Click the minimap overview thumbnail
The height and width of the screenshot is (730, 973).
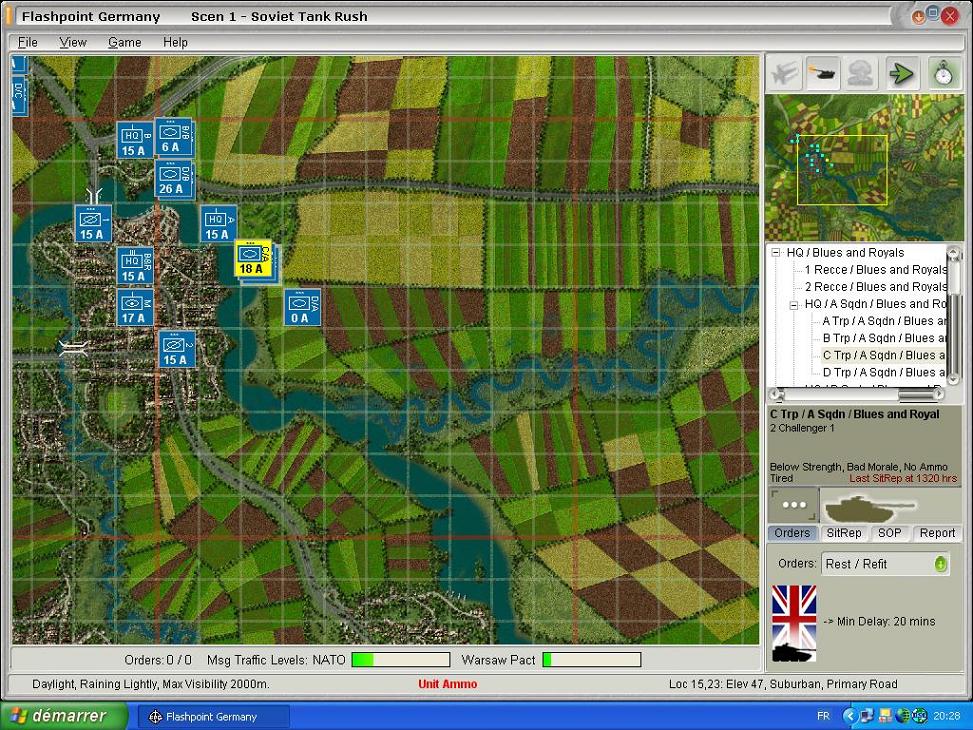(863, 168)
